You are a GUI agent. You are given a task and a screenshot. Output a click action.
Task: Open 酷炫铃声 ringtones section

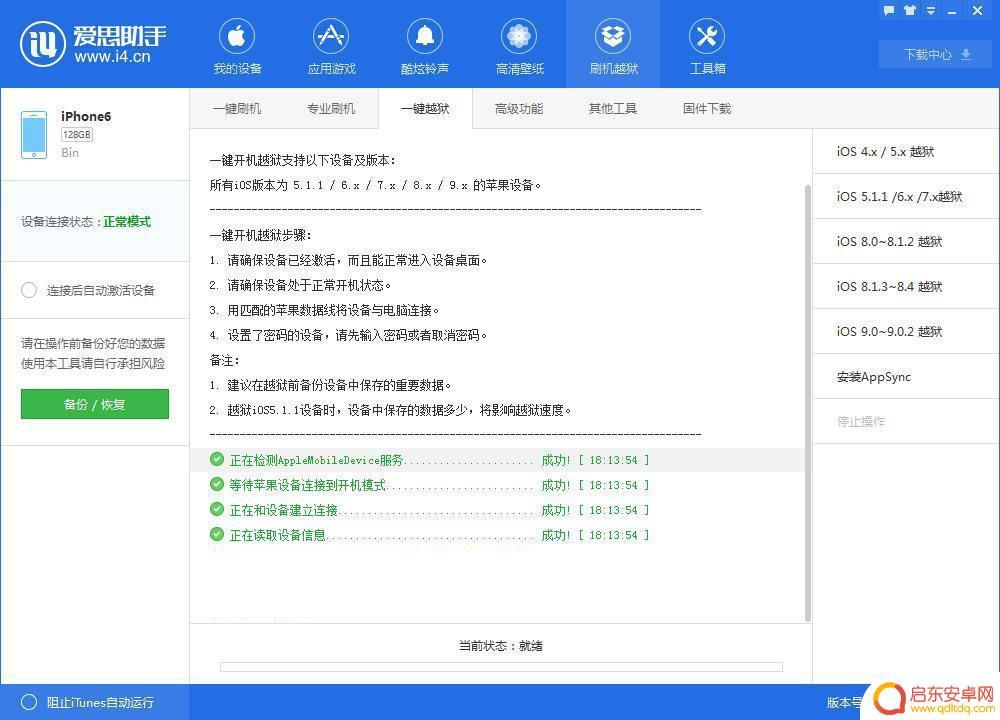click(425, 46)
